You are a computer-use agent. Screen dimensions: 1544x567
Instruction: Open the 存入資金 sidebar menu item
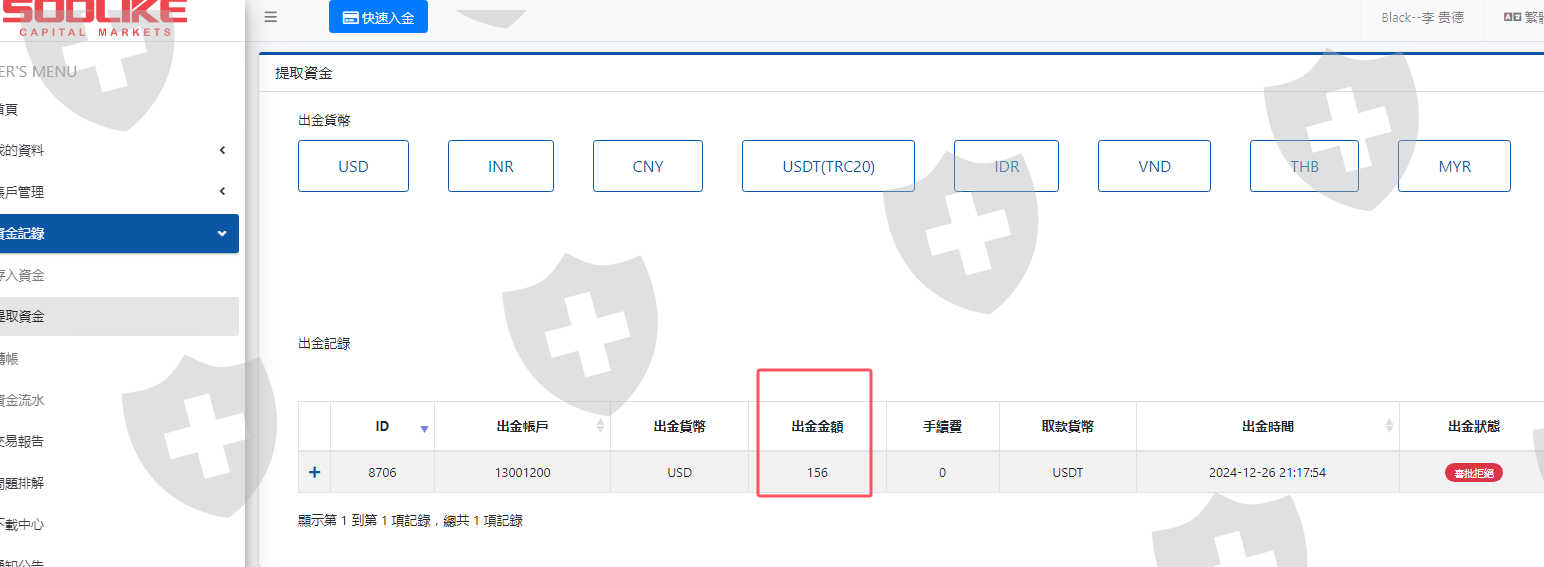pos(24,275)
